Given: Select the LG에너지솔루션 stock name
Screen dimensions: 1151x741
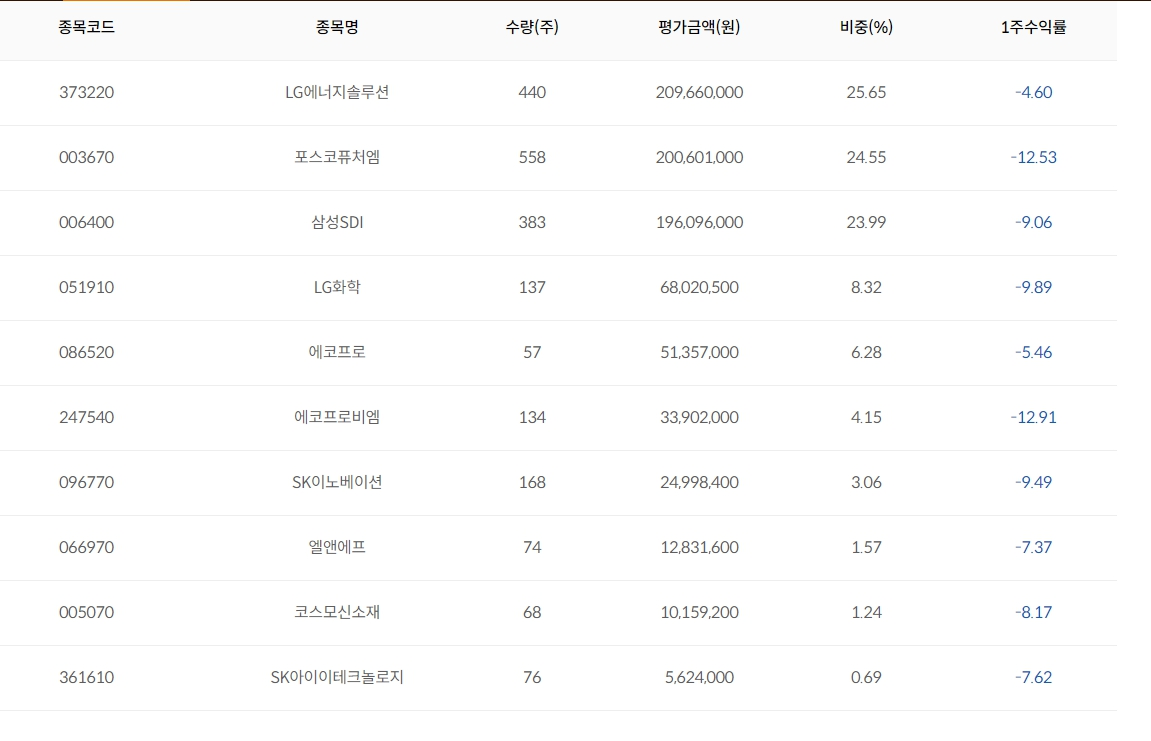Looking at the screenshot, I should (337, 93).
